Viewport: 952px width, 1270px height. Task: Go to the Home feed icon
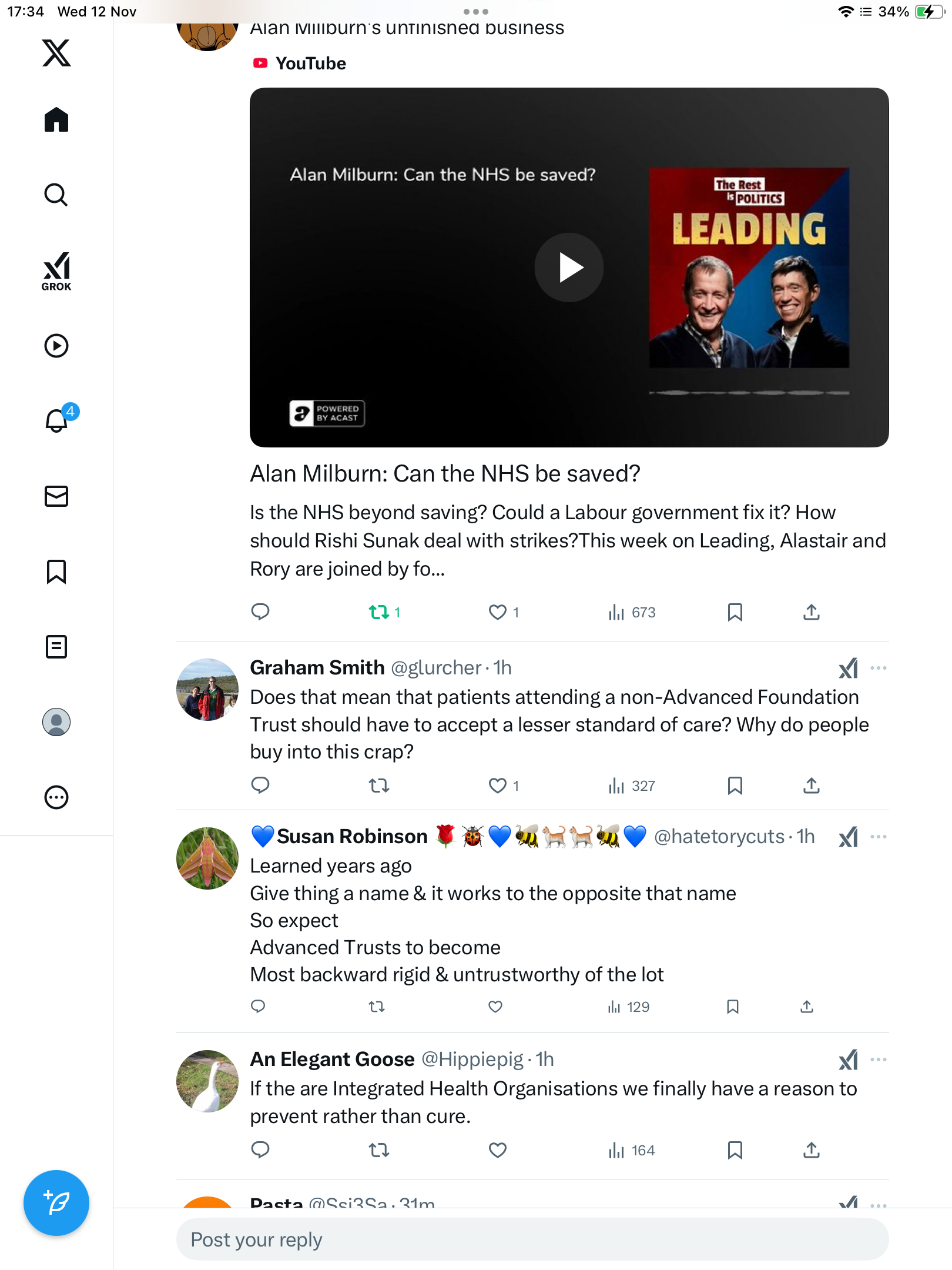(56, 120)
